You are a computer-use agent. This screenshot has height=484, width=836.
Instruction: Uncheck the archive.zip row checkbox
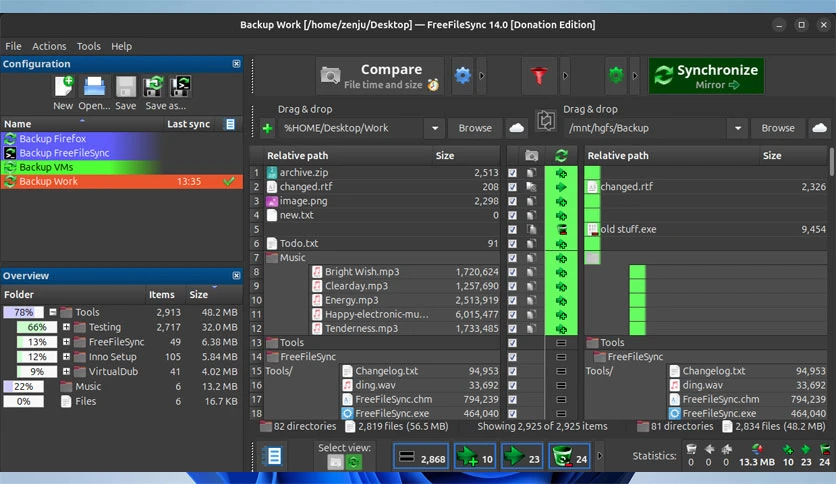(512, 173)
